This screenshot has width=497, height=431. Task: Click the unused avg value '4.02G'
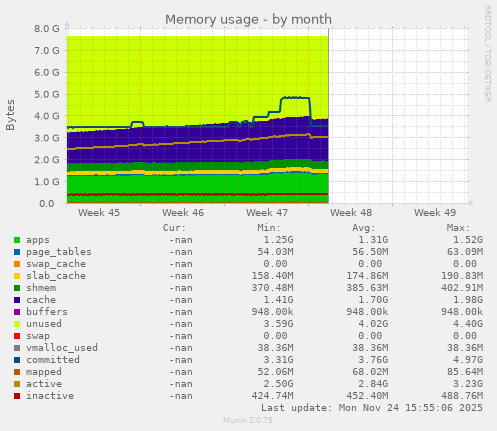click(373, 324)
